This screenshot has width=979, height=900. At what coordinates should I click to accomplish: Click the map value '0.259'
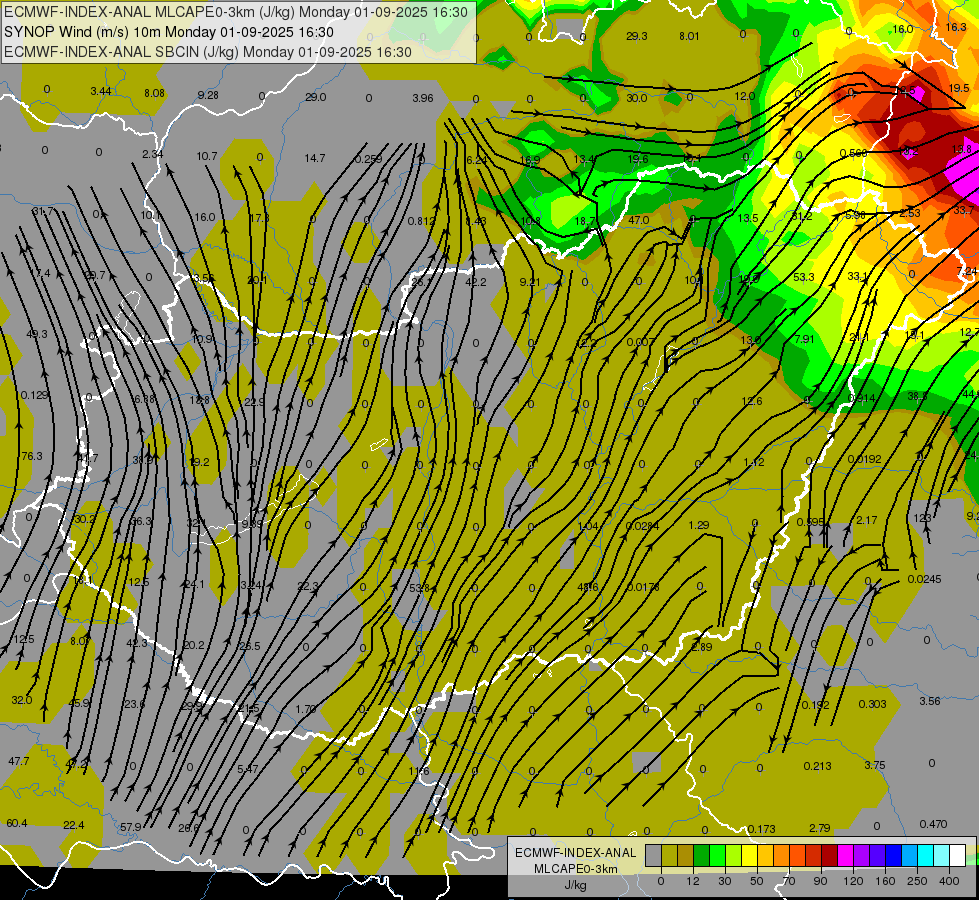click(368, 159)
